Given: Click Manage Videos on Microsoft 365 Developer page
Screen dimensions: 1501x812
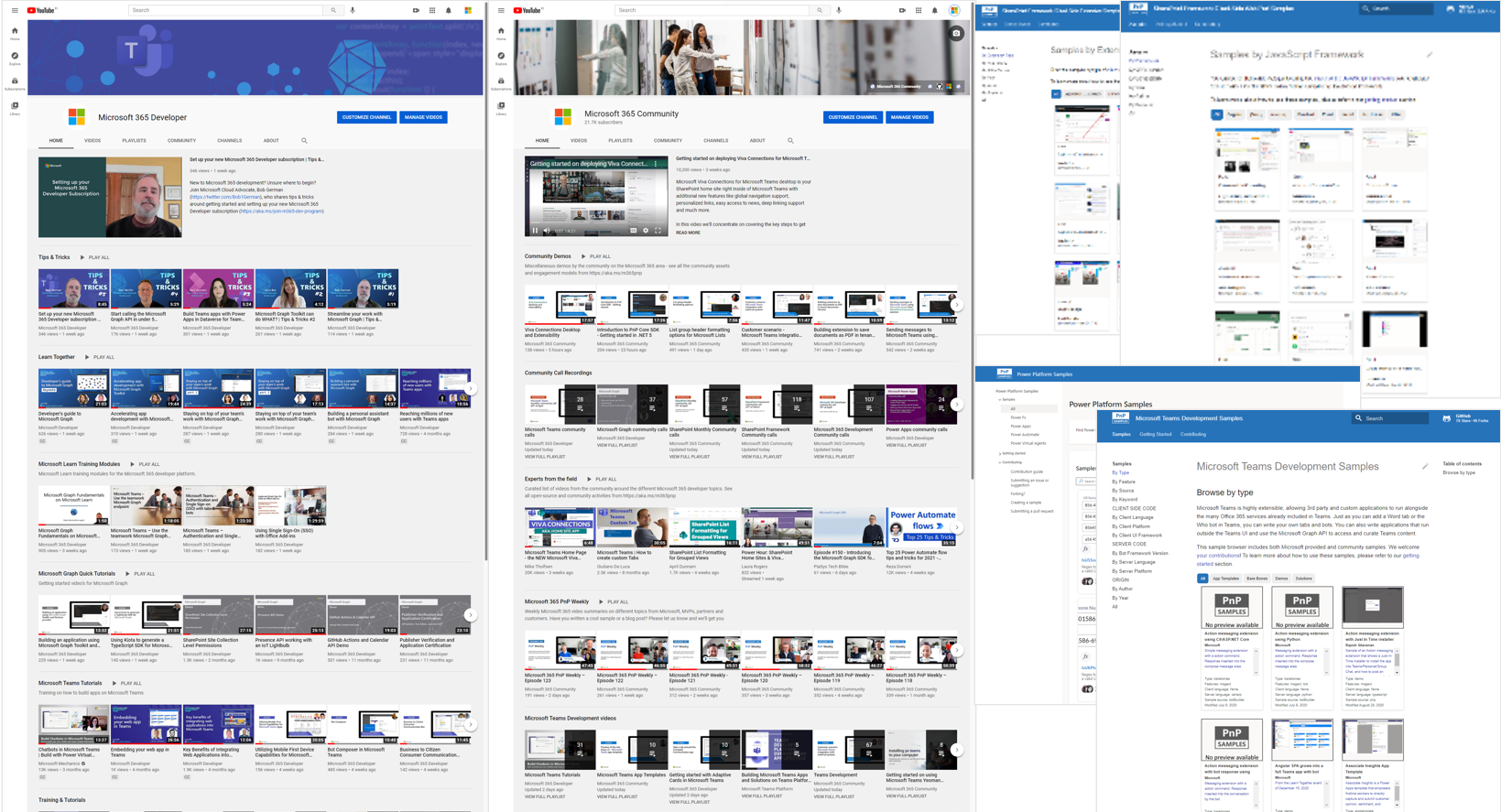Looking at the screenshot, I should click(423, 117).
